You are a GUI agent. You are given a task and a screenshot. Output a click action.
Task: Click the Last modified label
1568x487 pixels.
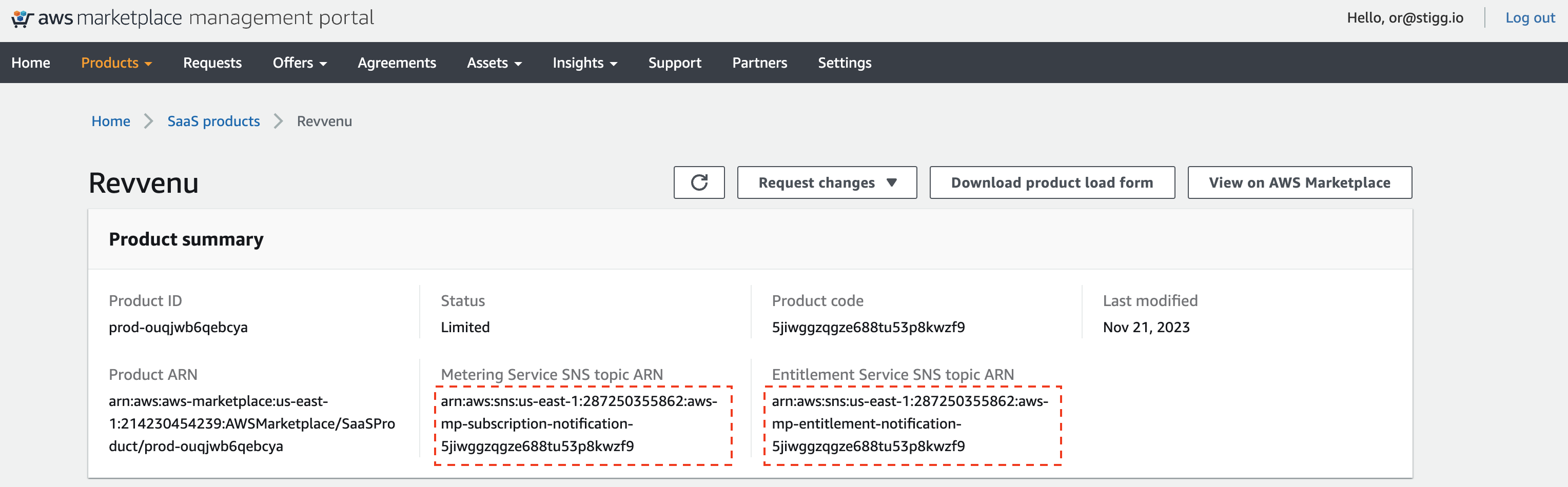1150,300
